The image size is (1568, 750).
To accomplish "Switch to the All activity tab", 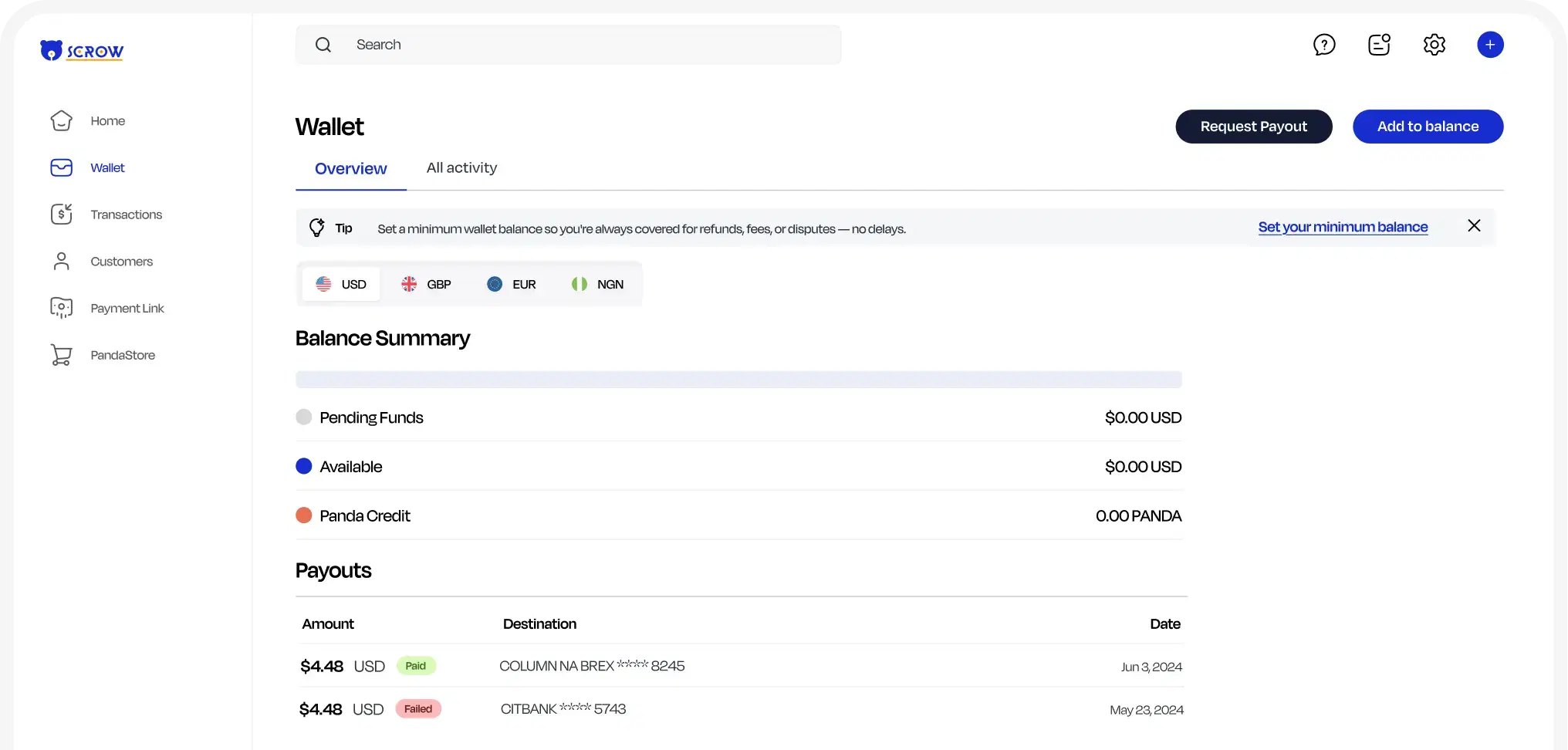I will 461,167.
